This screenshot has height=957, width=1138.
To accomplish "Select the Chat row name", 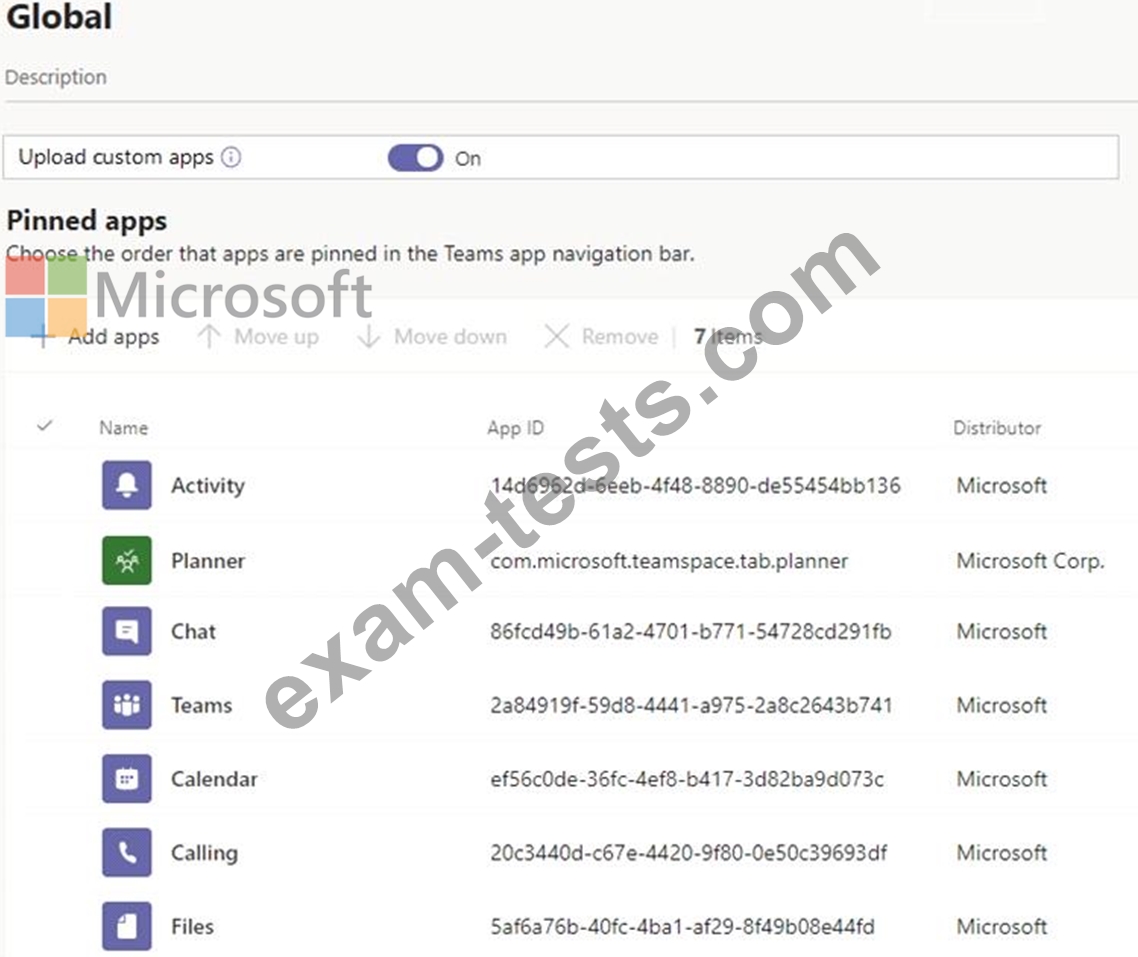I will pyautogui.click(x=193, y=631).
